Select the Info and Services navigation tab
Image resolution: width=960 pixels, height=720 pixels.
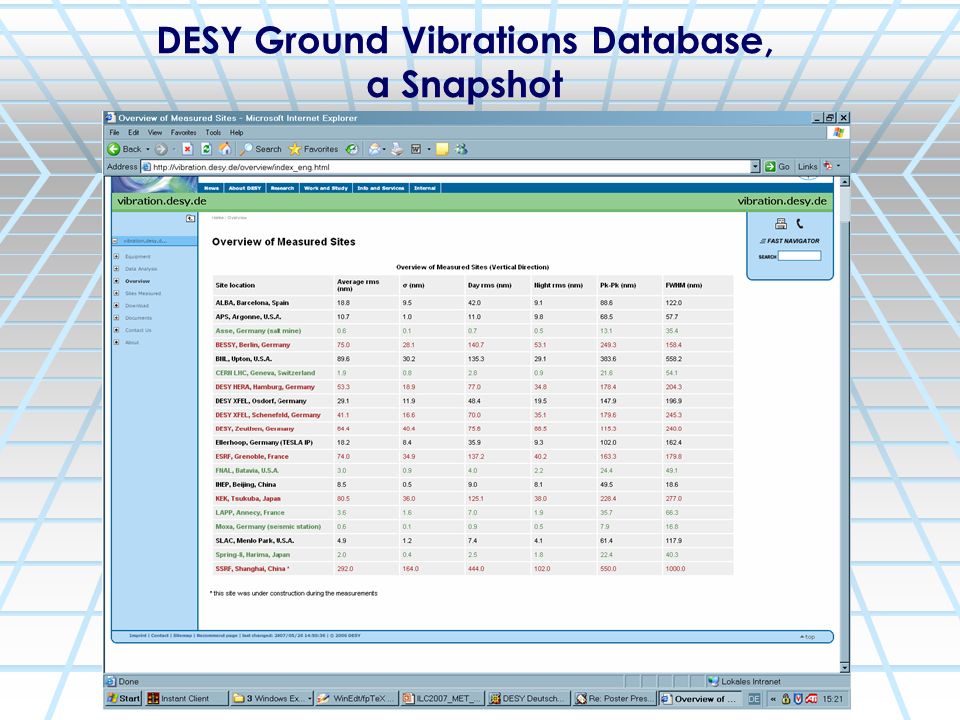click(381, 188)
